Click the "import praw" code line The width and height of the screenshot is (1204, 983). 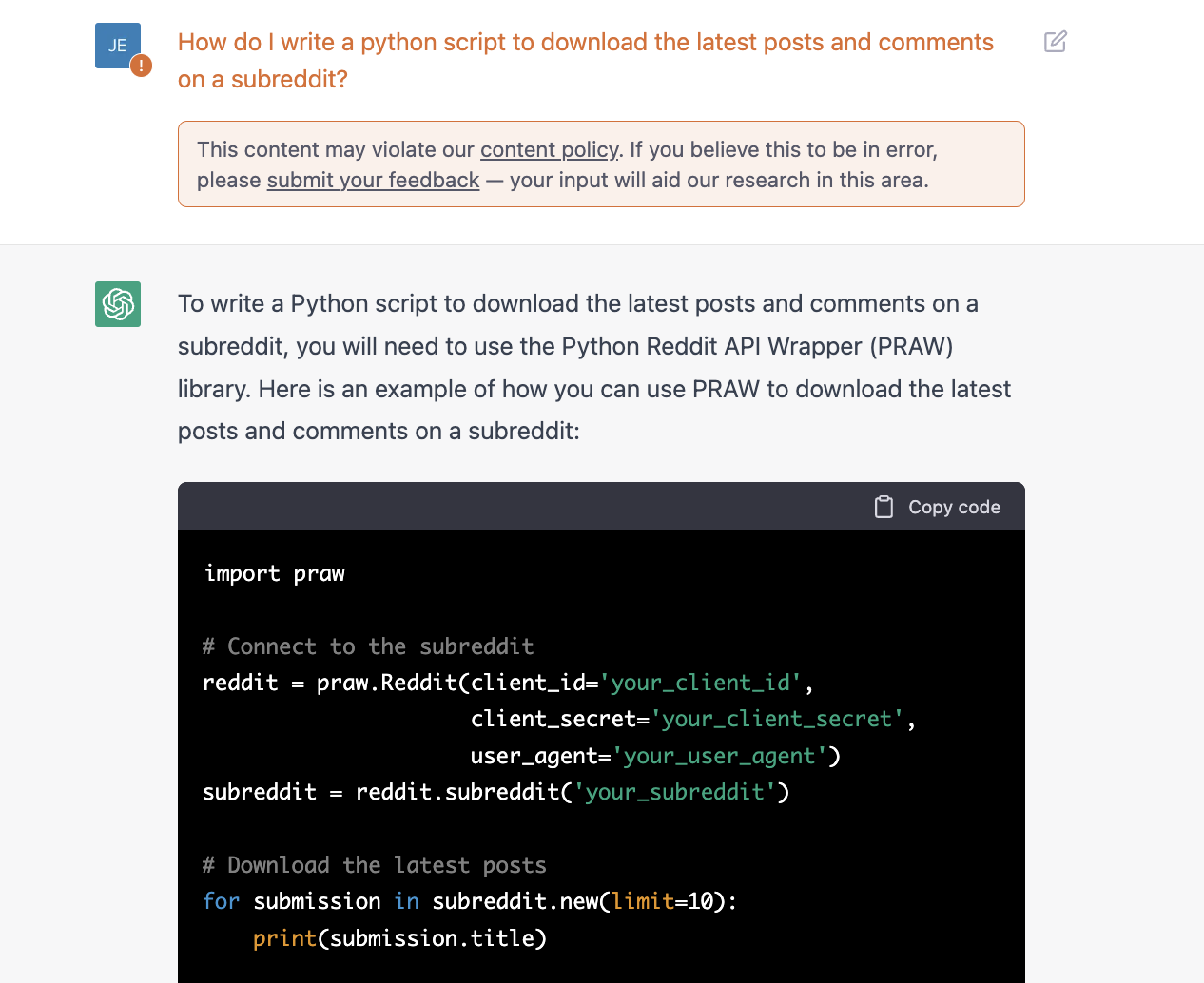274,573
